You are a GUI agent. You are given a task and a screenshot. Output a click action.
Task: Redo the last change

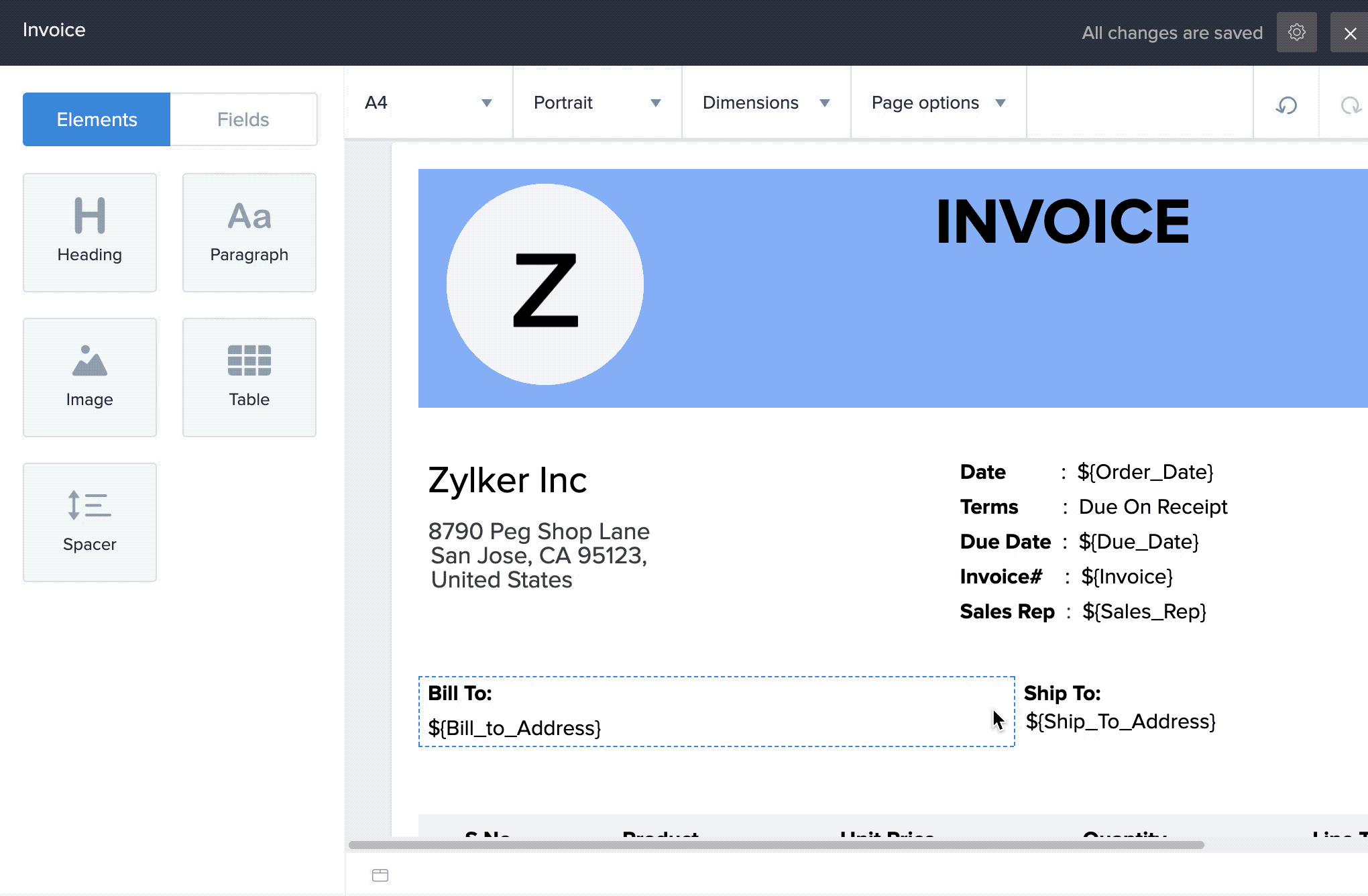tap(1349, 105)
